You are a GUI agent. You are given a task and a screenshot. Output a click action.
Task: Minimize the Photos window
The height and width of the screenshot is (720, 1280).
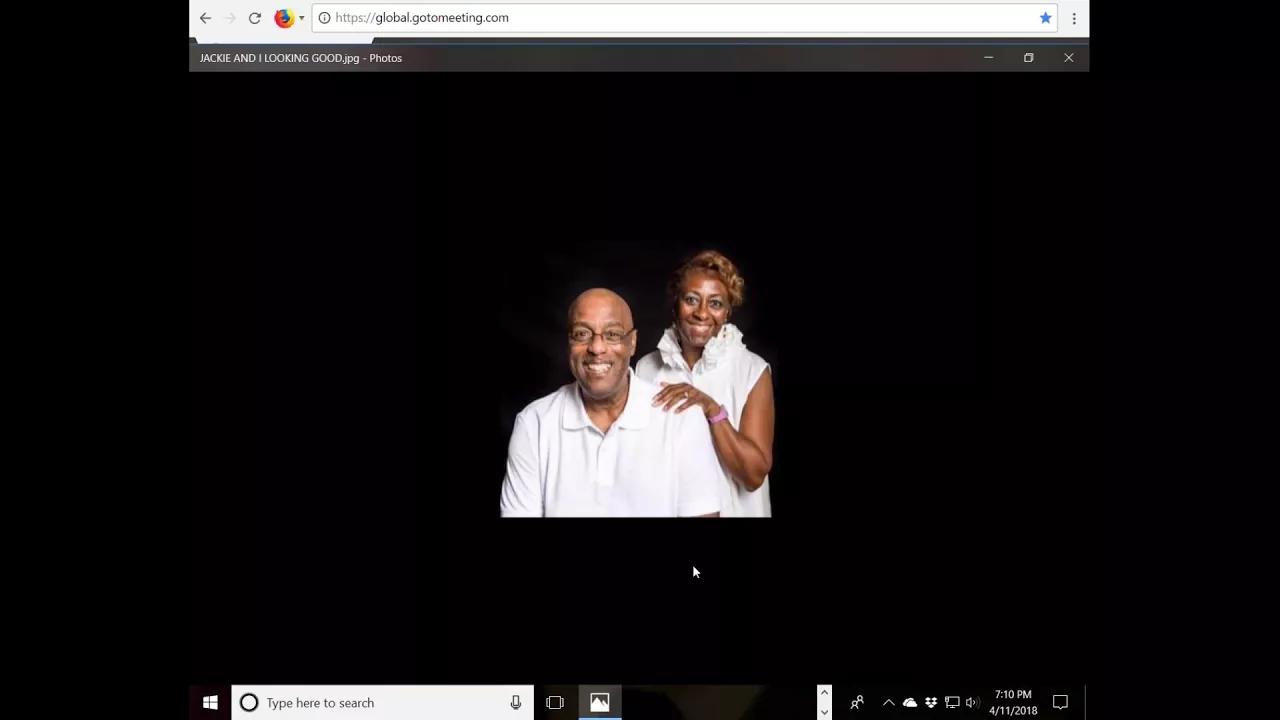click(x=988, y=58)
